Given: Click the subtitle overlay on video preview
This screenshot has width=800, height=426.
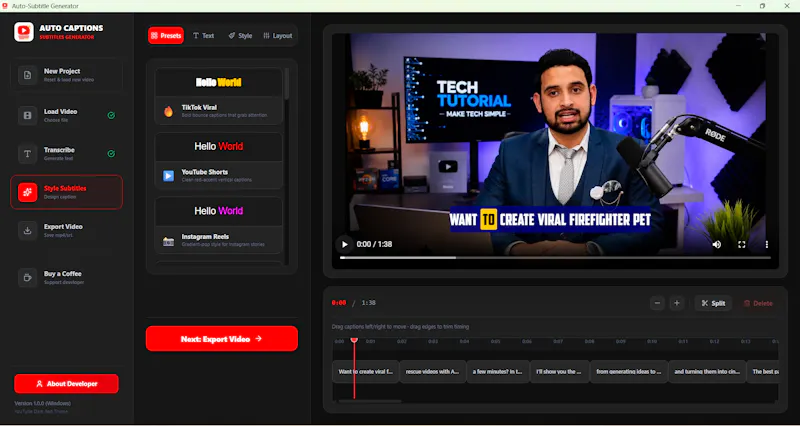Looking at the screenshot, I should click(x=550, y=219).
